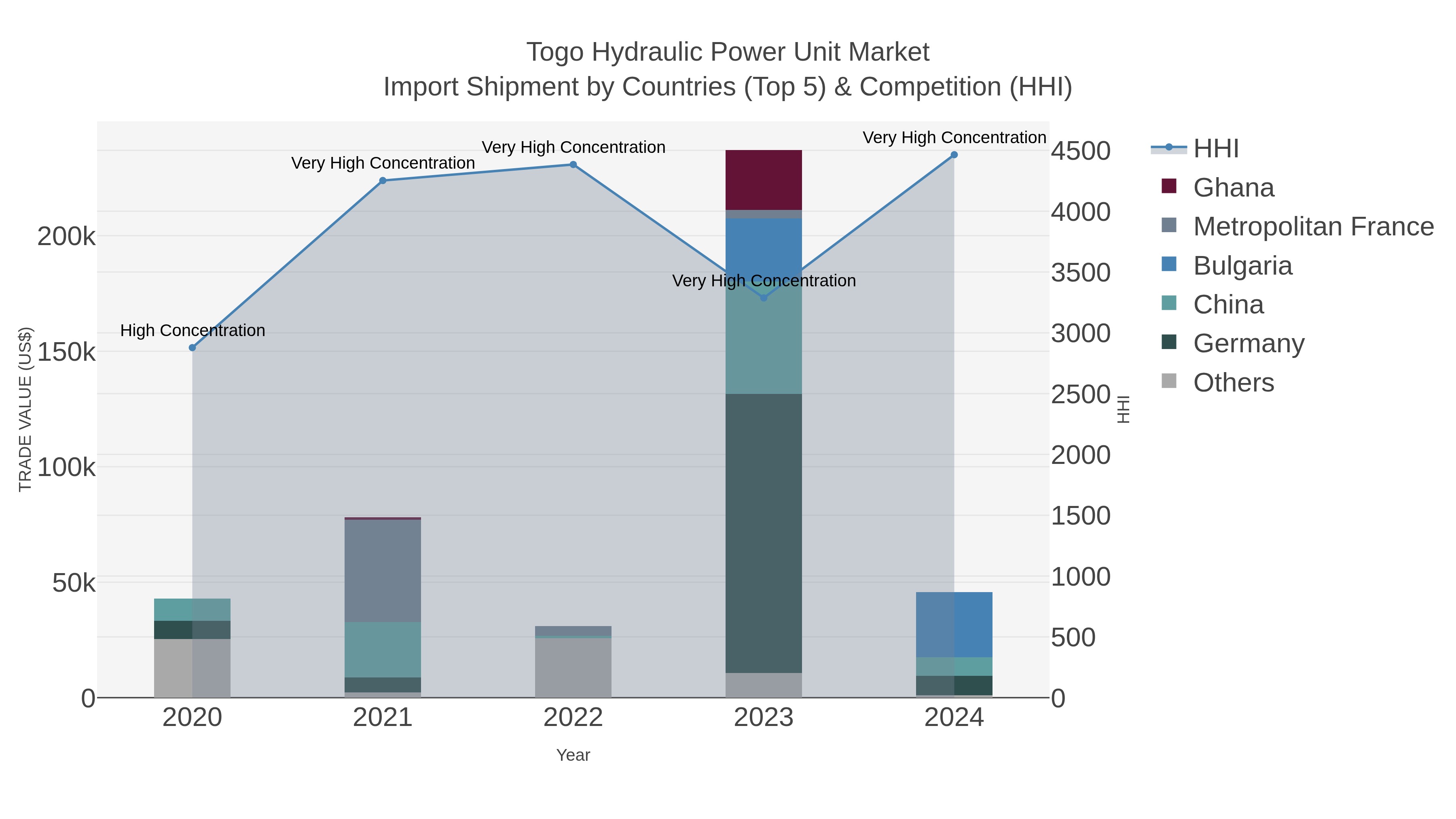Click the Others gray legend swatch
The image size is (1456, 819).
(1169, 381)
